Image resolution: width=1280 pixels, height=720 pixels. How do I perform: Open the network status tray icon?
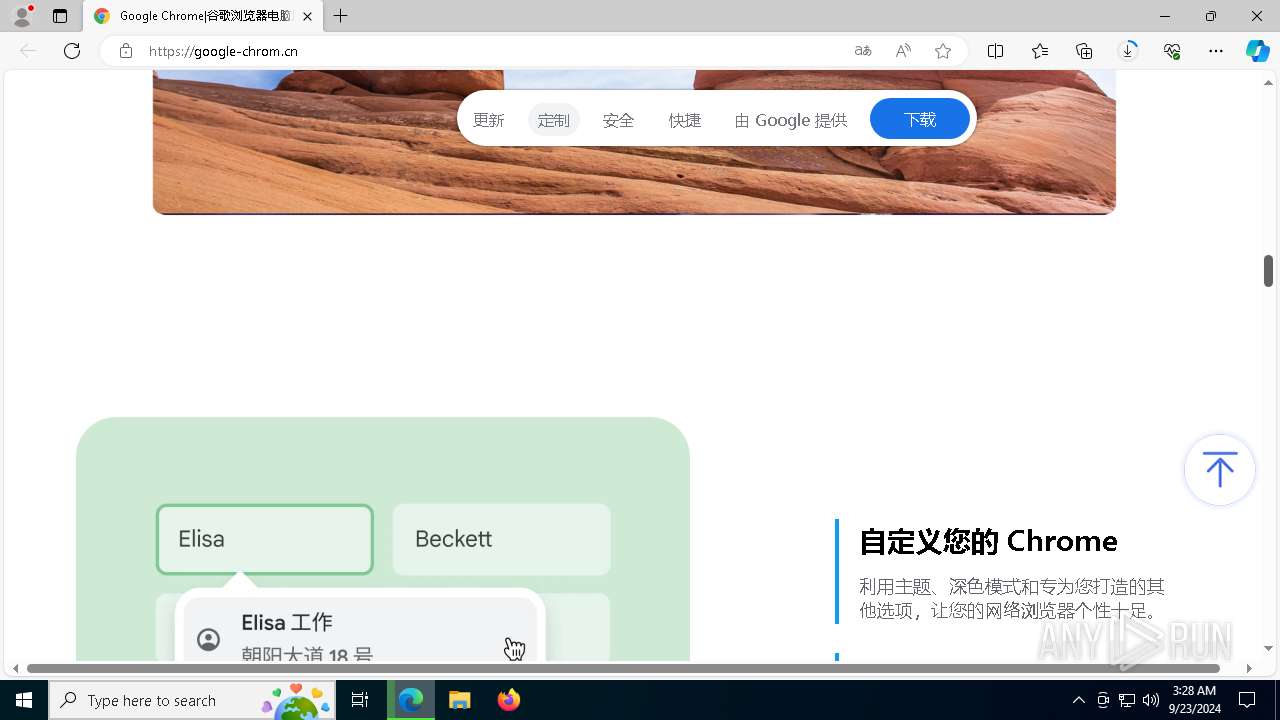coord(1127,700)
